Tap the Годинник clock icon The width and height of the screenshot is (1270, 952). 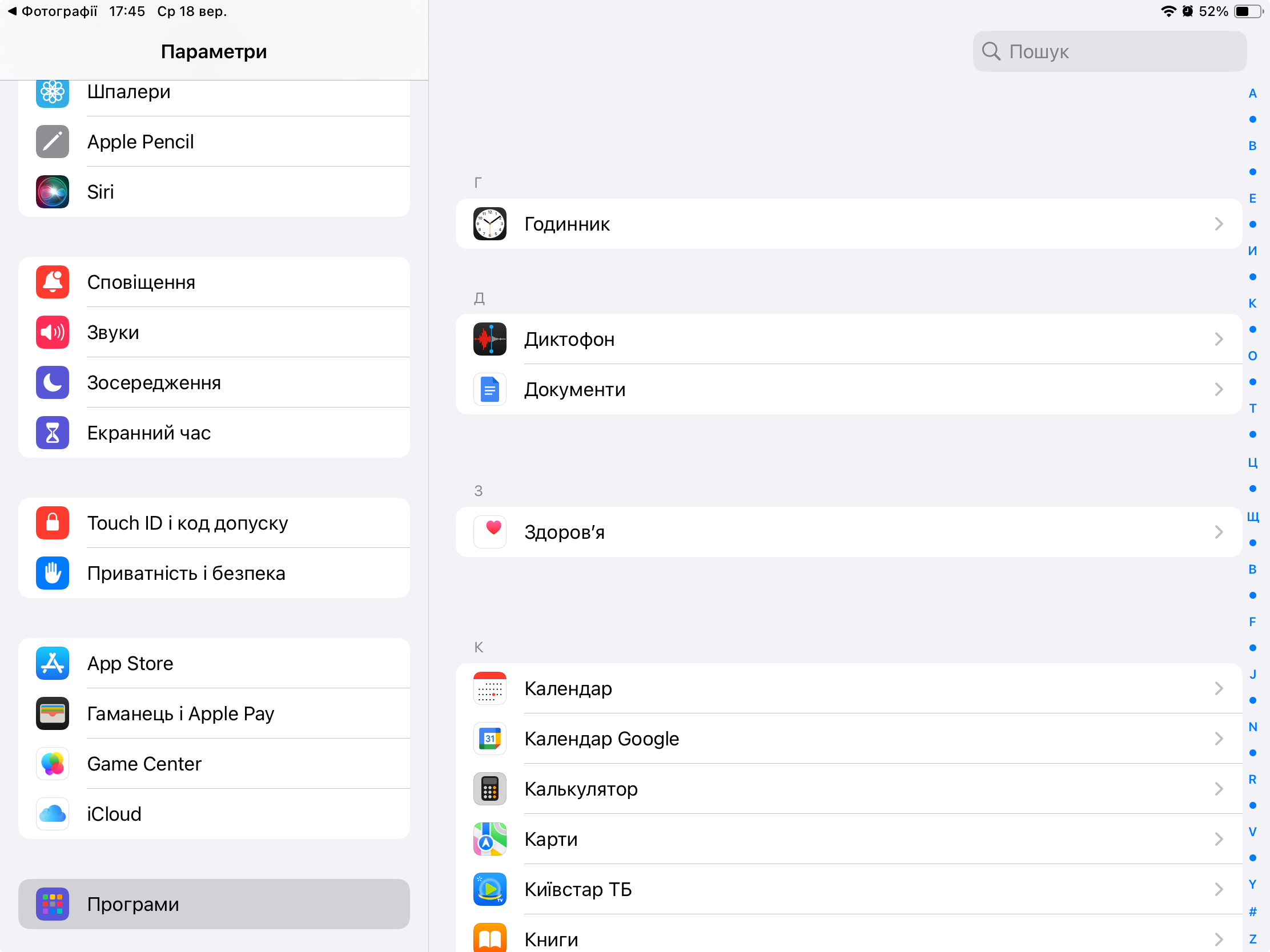[x=490, y=224]
